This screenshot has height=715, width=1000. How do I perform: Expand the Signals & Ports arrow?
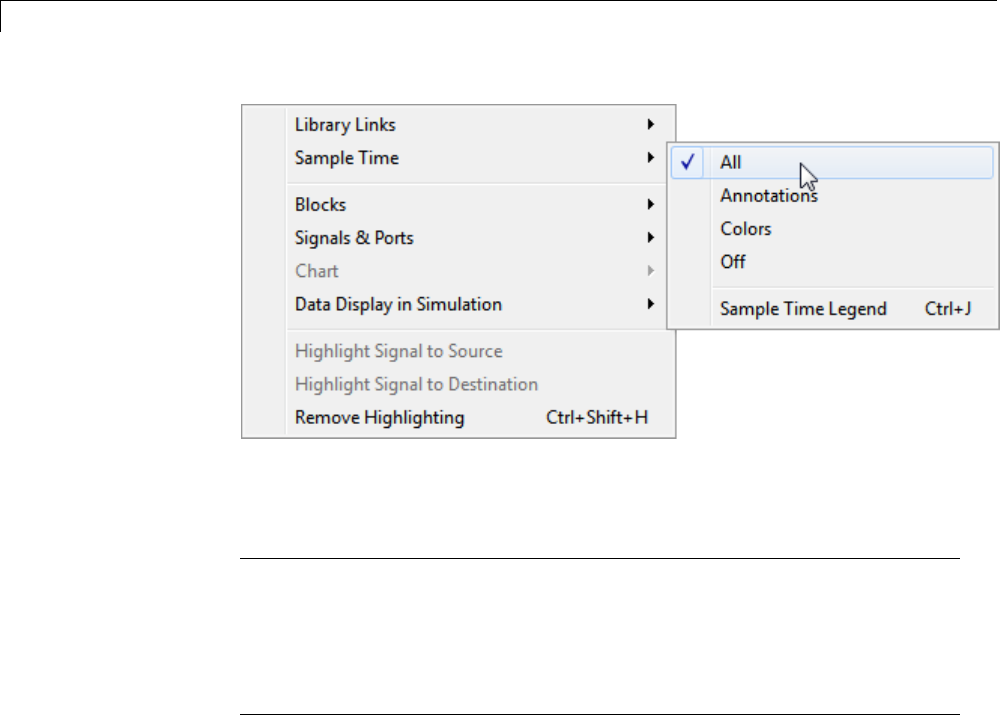[650, 238]
